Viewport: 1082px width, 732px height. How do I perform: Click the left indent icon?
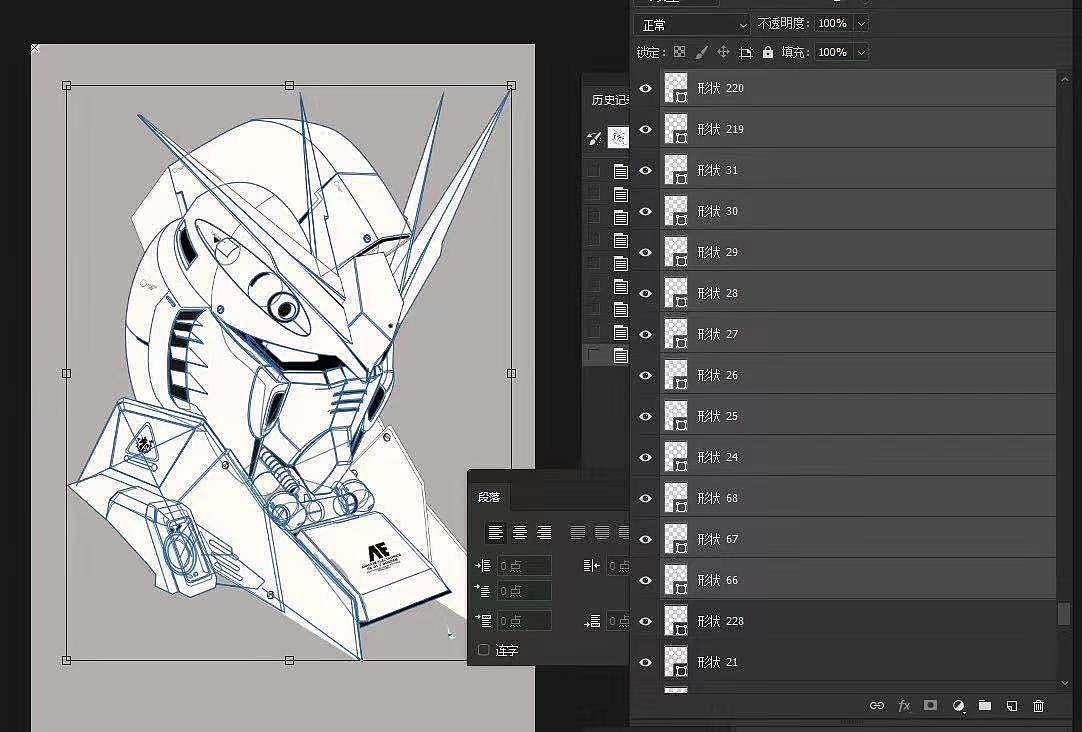point(483,566)
